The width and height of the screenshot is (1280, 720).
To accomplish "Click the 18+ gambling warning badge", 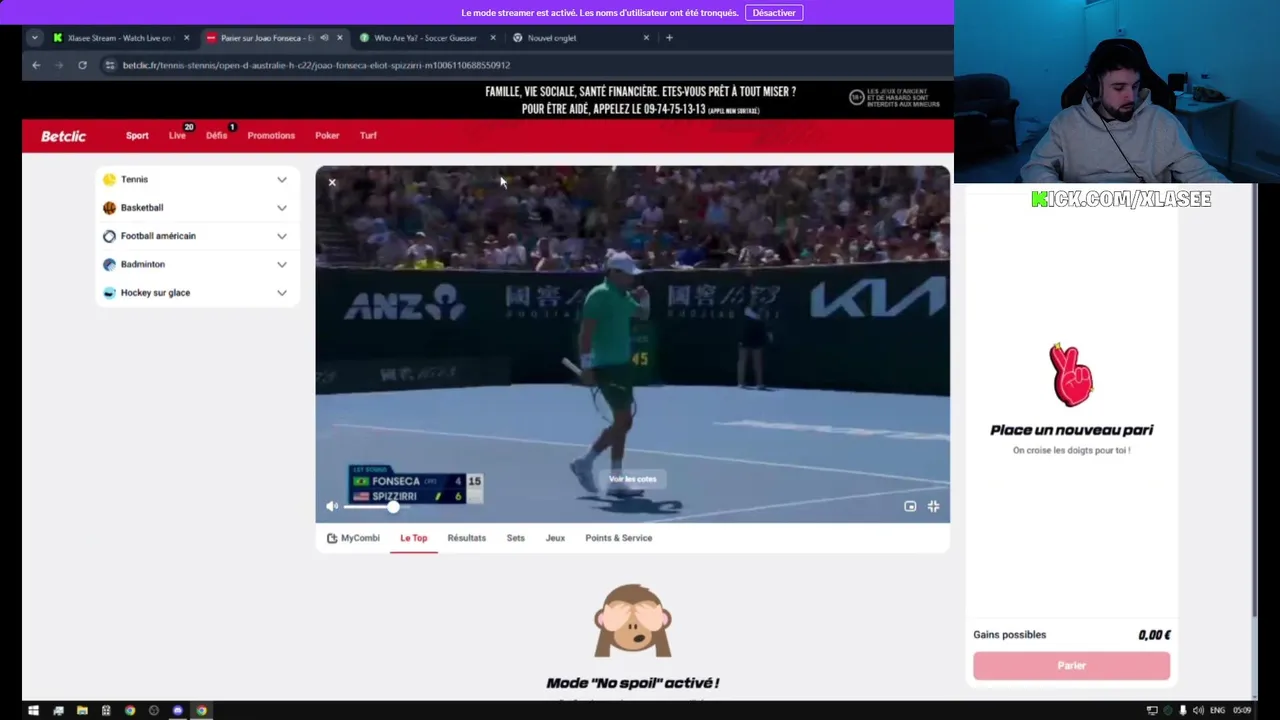I will pyautogui.click(x=856, y=98).
